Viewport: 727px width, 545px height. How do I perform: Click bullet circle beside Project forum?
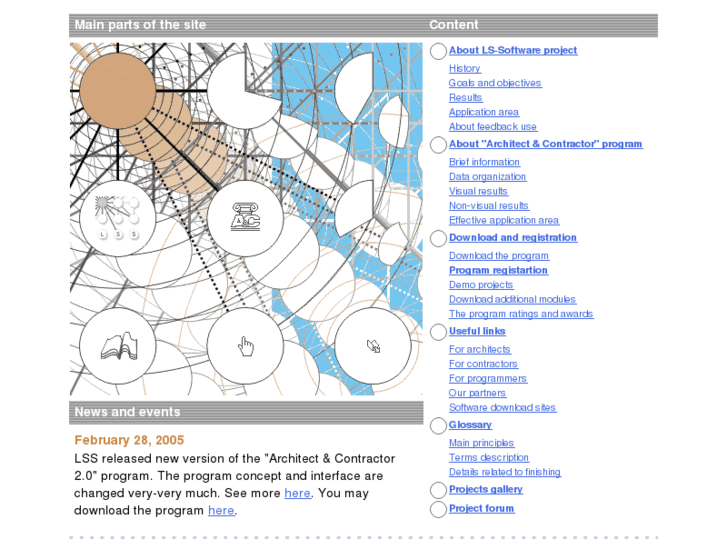[x=438, y=509]
